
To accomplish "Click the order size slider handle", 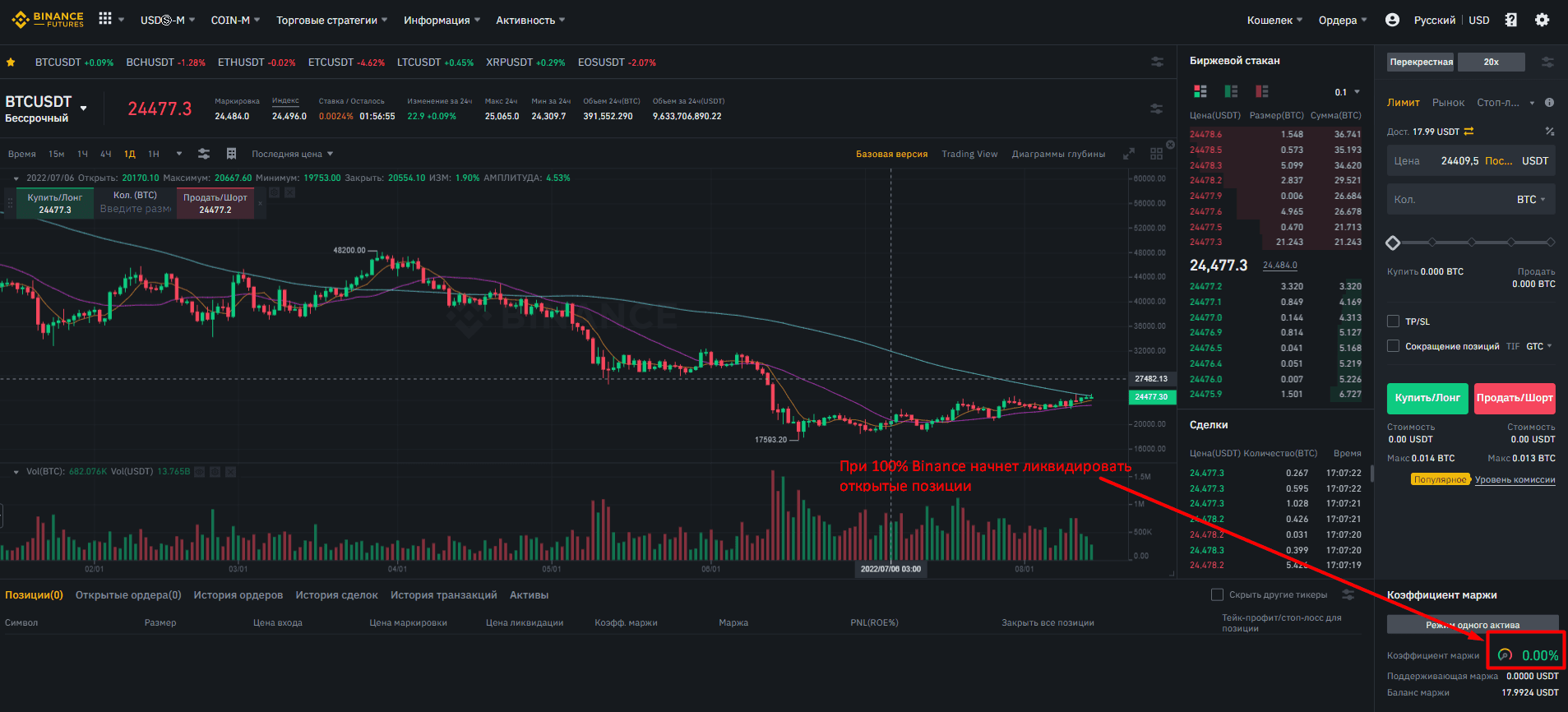I will click(1393, 243).
